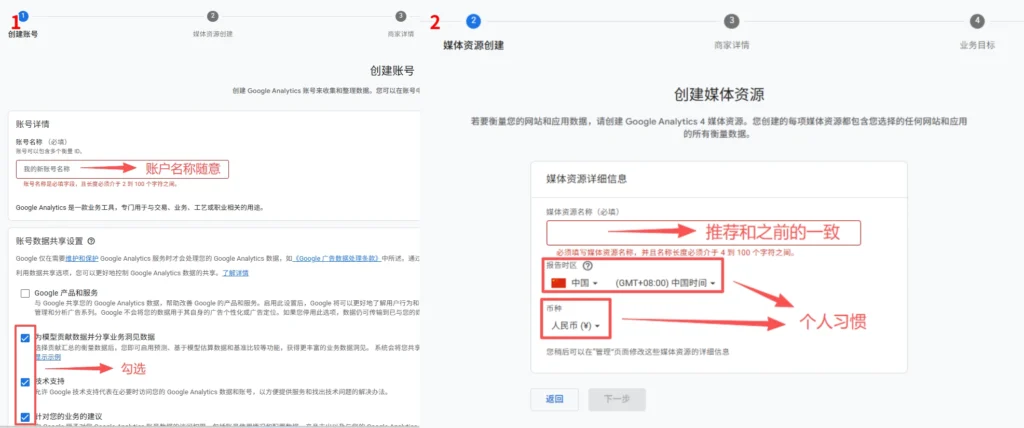Open the 人民币 (¥) currency dropdown
1024x428 pixels.
click(x=575, y=325)
